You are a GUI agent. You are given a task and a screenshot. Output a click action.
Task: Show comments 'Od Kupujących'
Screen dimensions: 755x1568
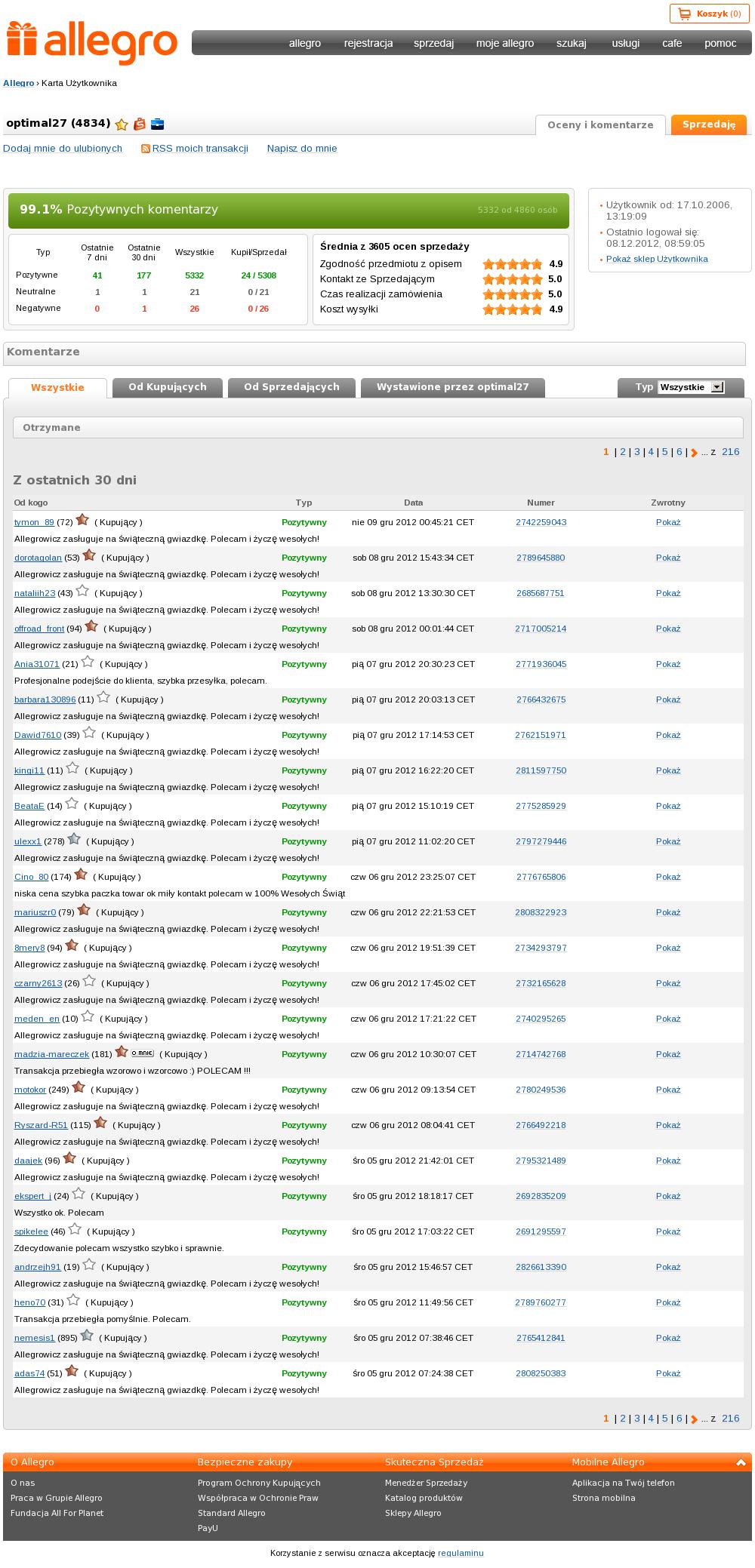tap(168, 387)
